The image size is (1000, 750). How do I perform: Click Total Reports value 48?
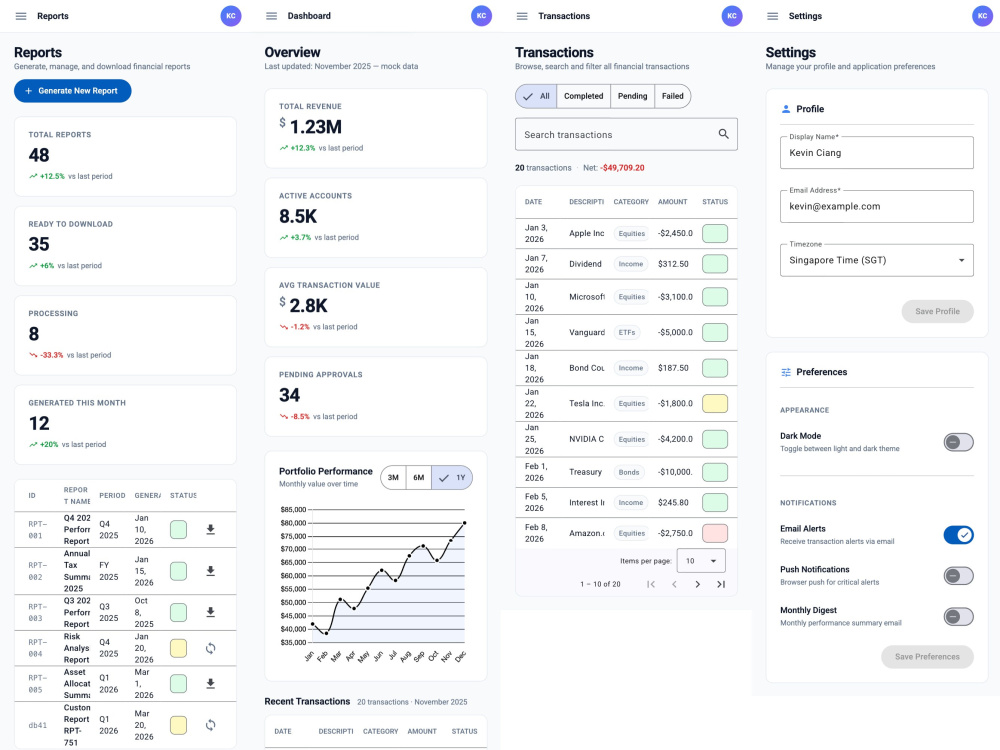39,155
